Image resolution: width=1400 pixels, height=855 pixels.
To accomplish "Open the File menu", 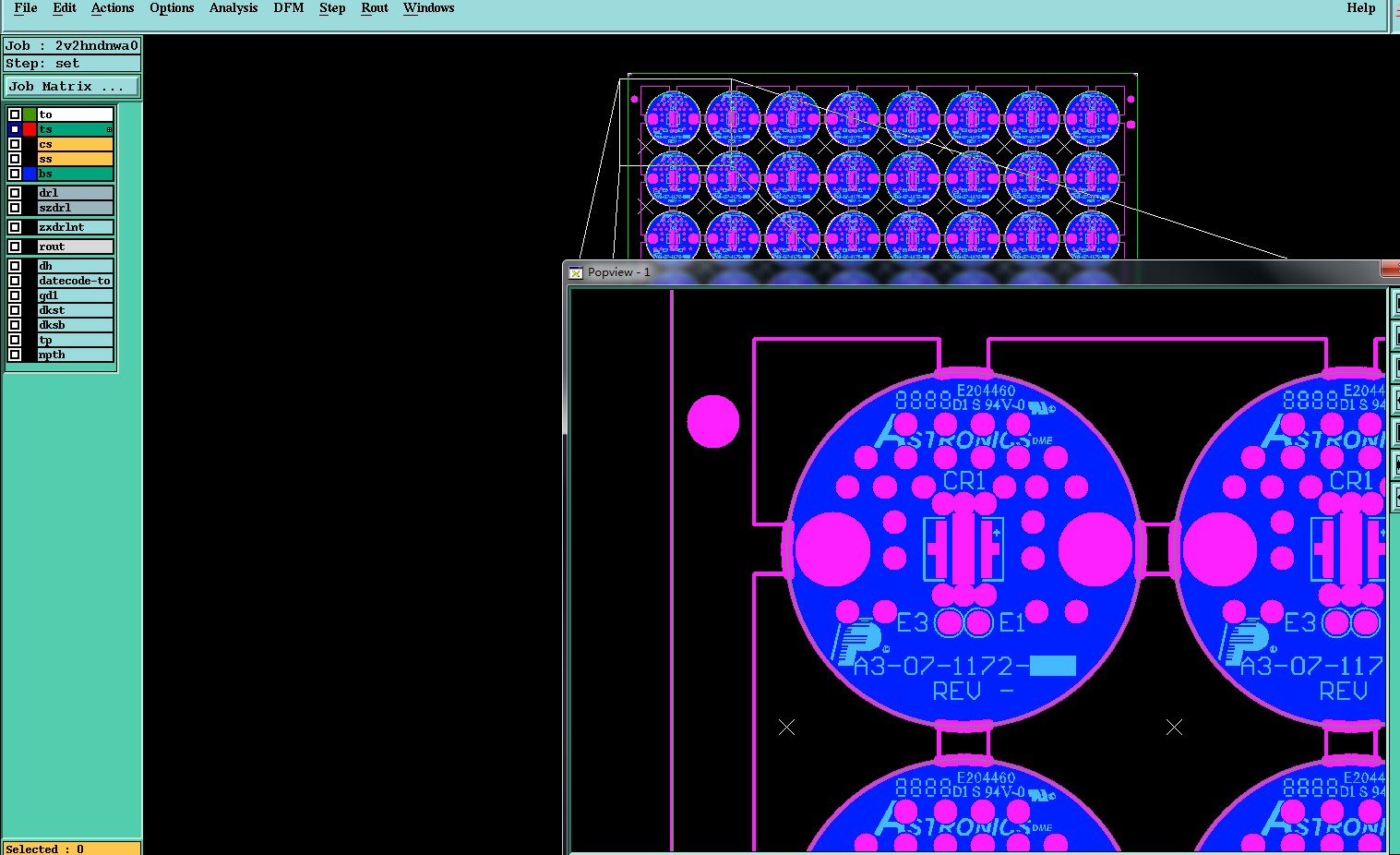I will tap(26, 8).
